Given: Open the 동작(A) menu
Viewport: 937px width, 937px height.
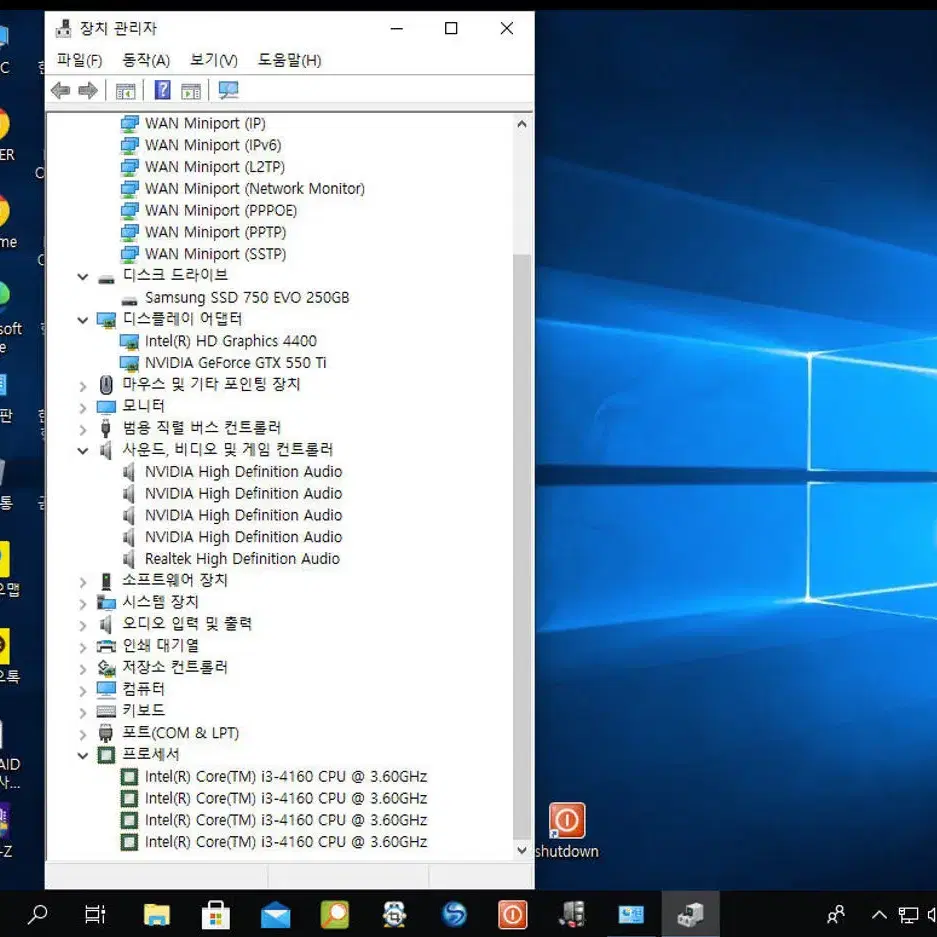Looking at the screenshot, I should tap(146, 60).
